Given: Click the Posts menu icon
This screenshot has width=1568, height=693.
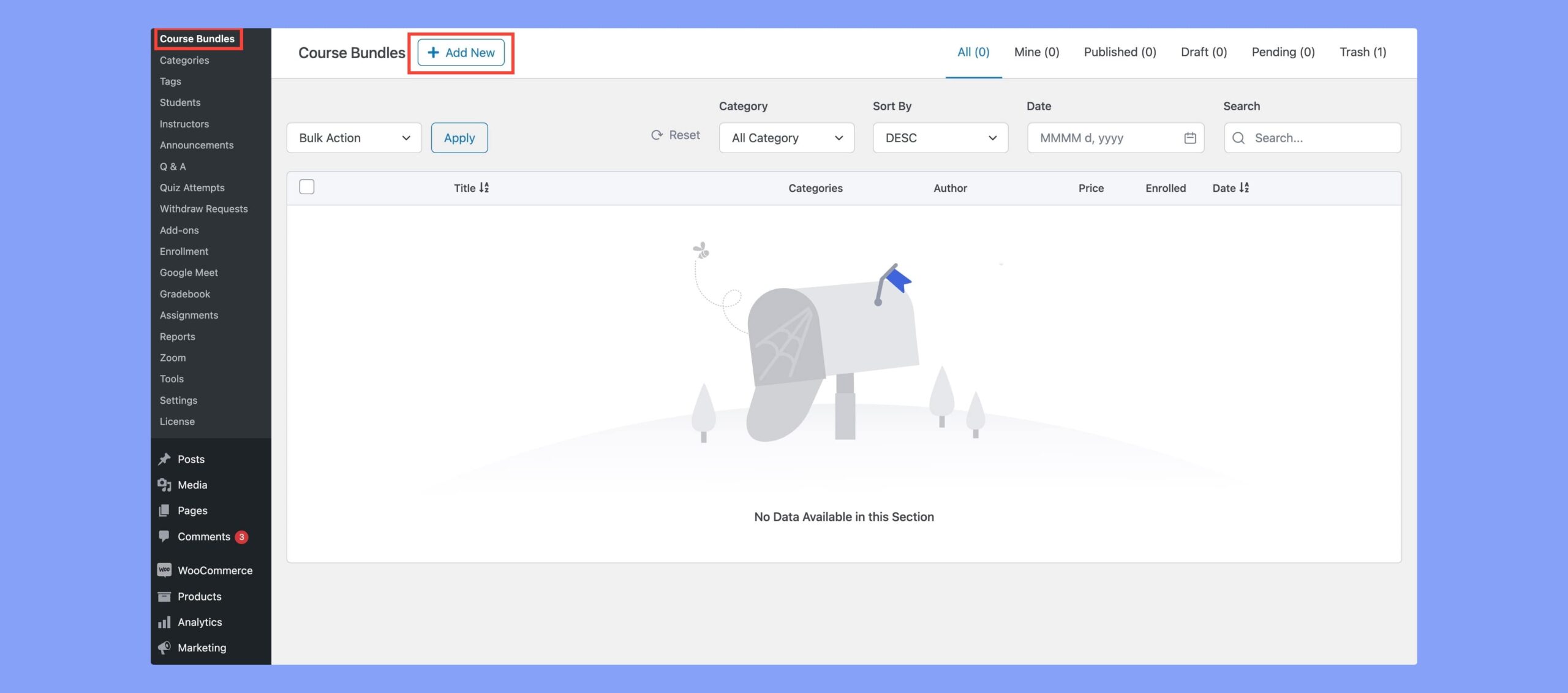Looking at the screenshot, I should (x=164, y=459).
